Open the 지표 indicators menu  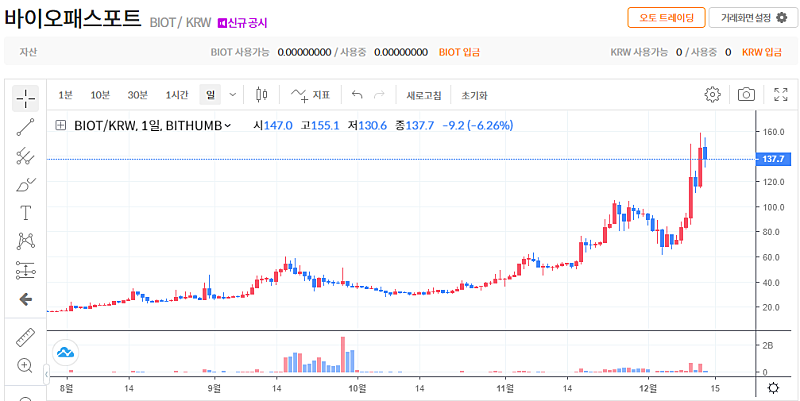(x=310, y=95)
